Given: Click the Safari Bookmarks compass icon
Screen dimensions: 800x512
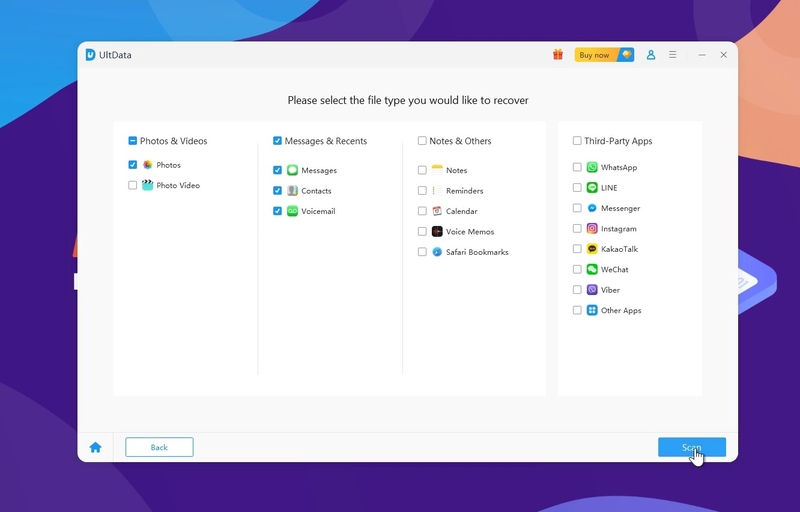Looking at the screenshot, I should coord(437,252).
